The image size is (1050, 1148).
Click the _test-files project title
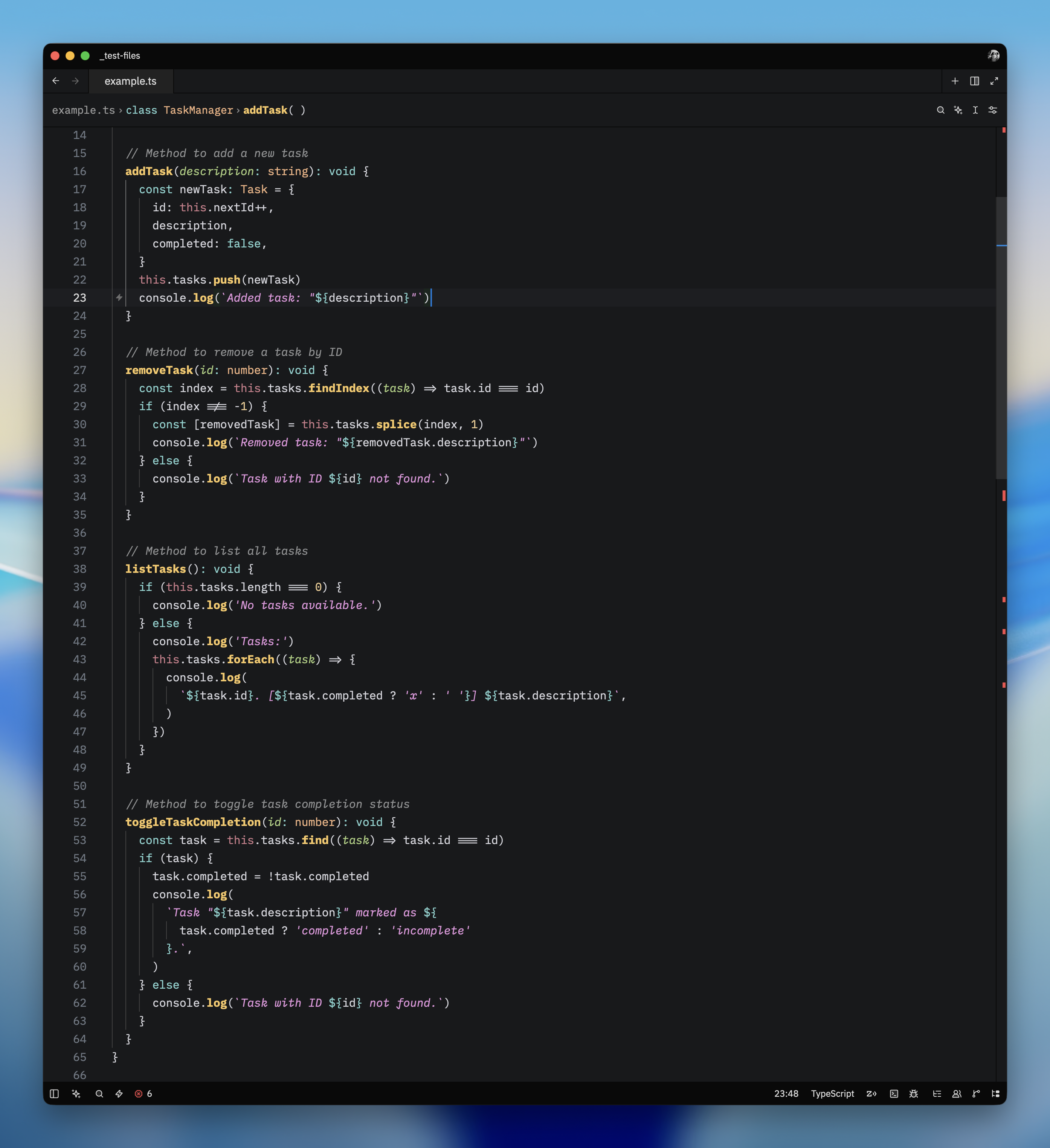(x=120, y=55)
